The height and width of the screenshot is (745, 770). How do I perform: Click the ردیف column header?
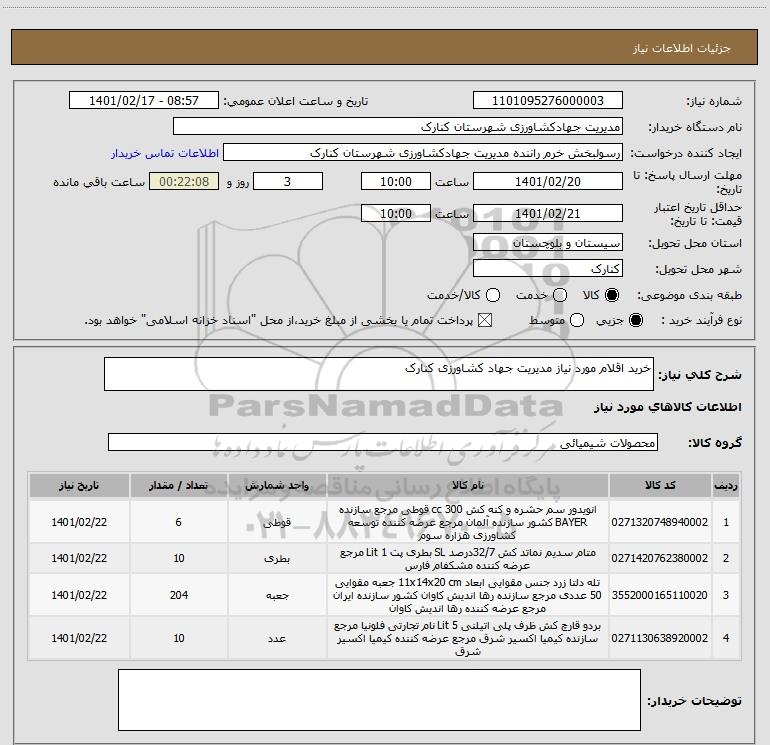click(726, 486)
